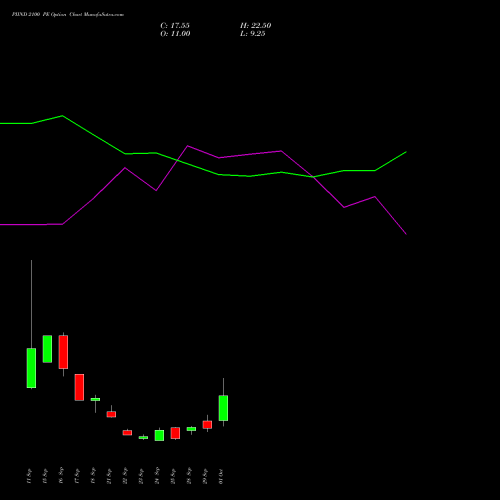Click the green candle above 24 Sep
Viewport: 500px width, 500px height.
(x=159, y=435)
